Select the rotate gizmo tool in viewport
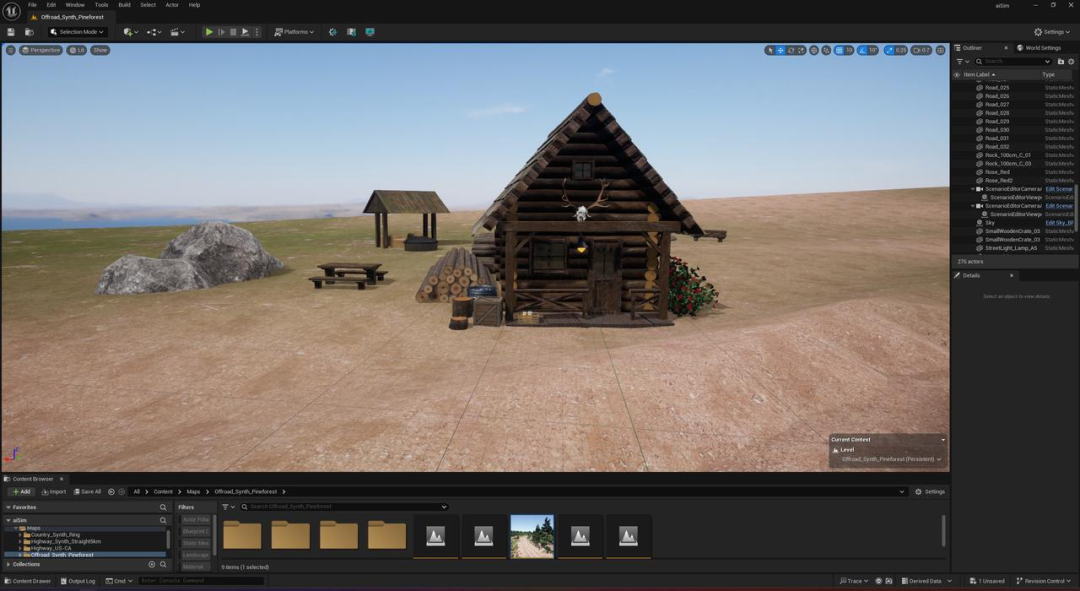Viewport: 1080px width, 591px height. (791, 50)
